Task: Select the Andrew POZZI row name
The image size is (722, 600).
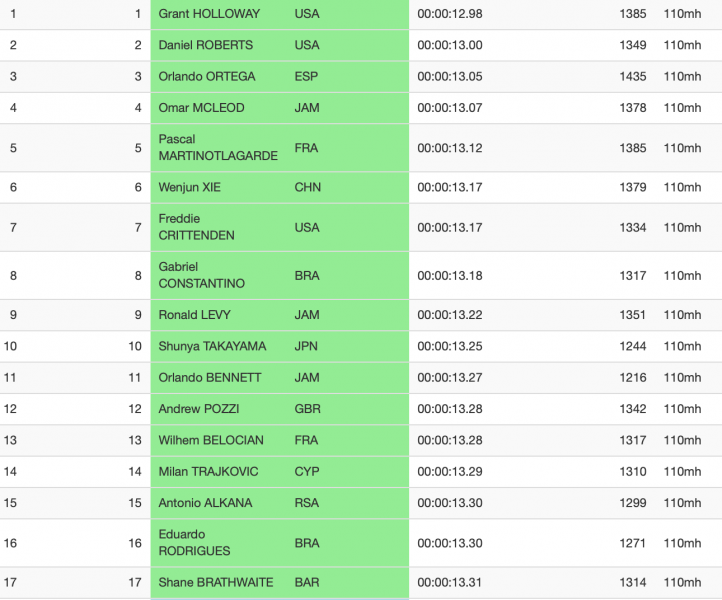Action: coord(199,409)
